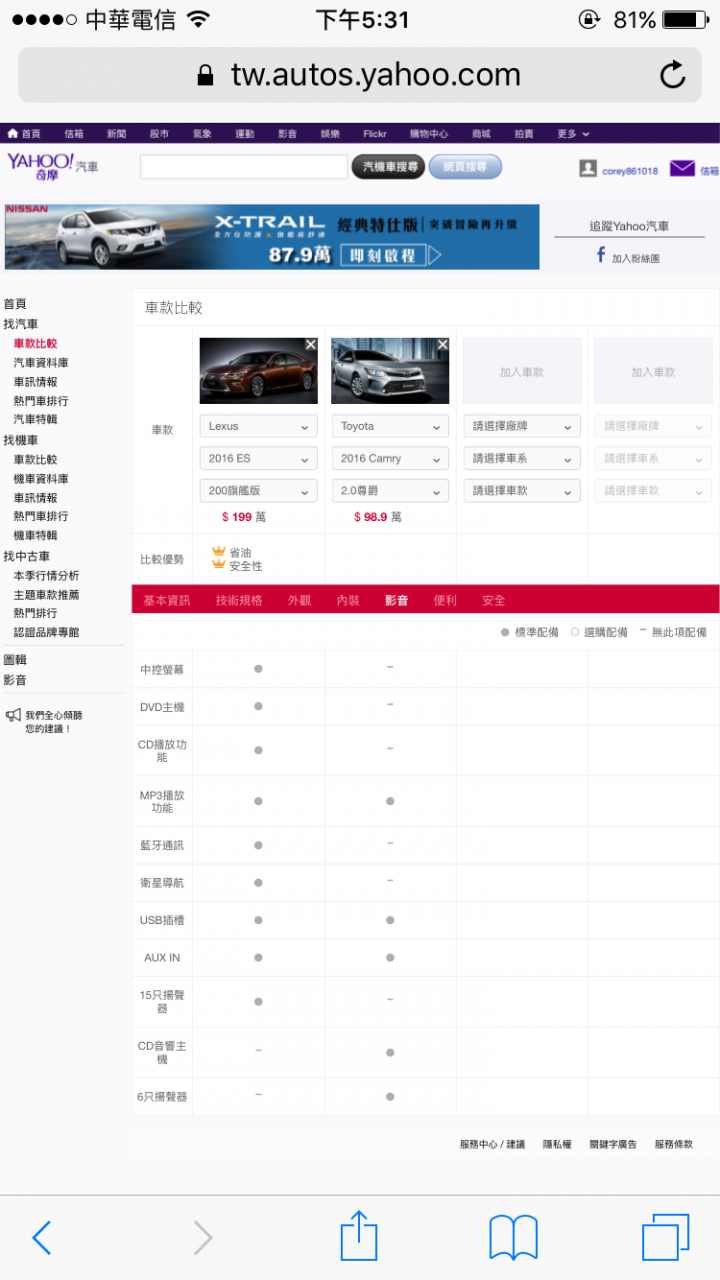Viewport: 720px width, 1280px height.
Task: Click the Lexus ES car thumbnail
Action: click(259, 371)
